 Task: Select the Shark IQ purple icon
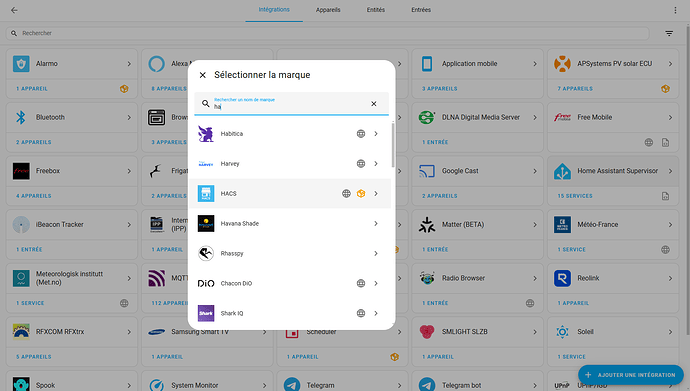point(206,313)
